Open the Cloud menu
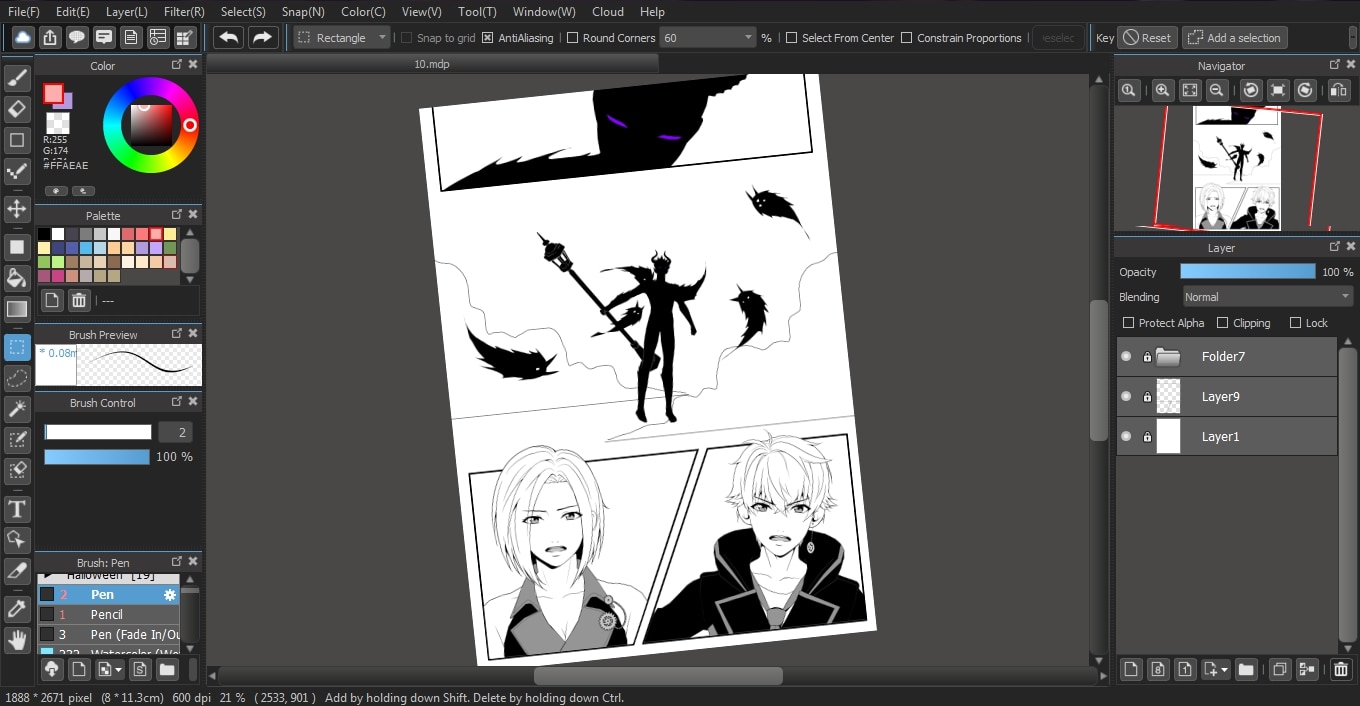Screen dimensions: 1360x706 [x=608, y=12]
